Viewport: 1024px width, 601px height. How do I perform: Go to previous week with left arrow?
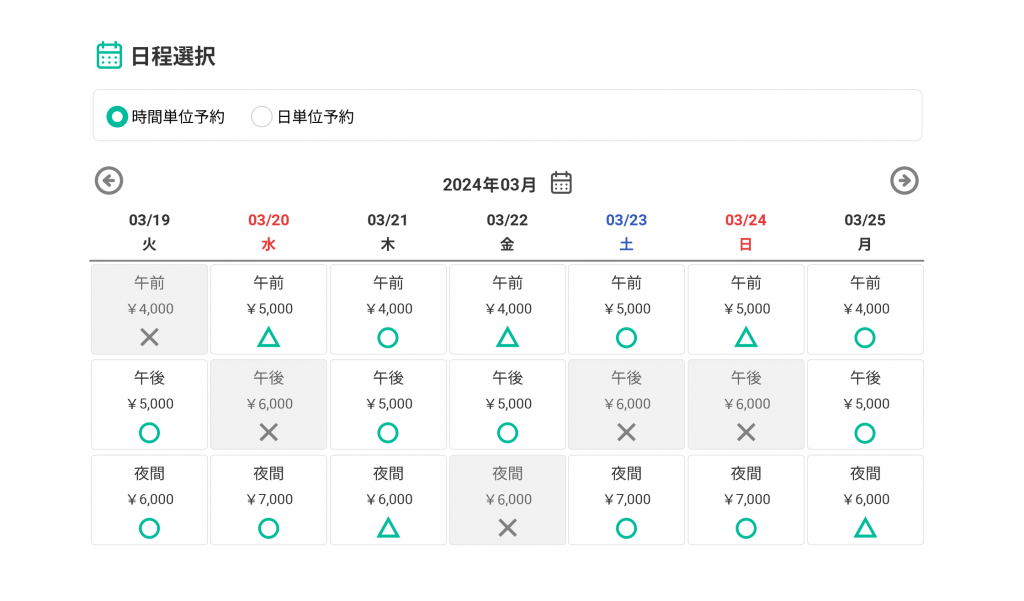click(x=109, y=181)
